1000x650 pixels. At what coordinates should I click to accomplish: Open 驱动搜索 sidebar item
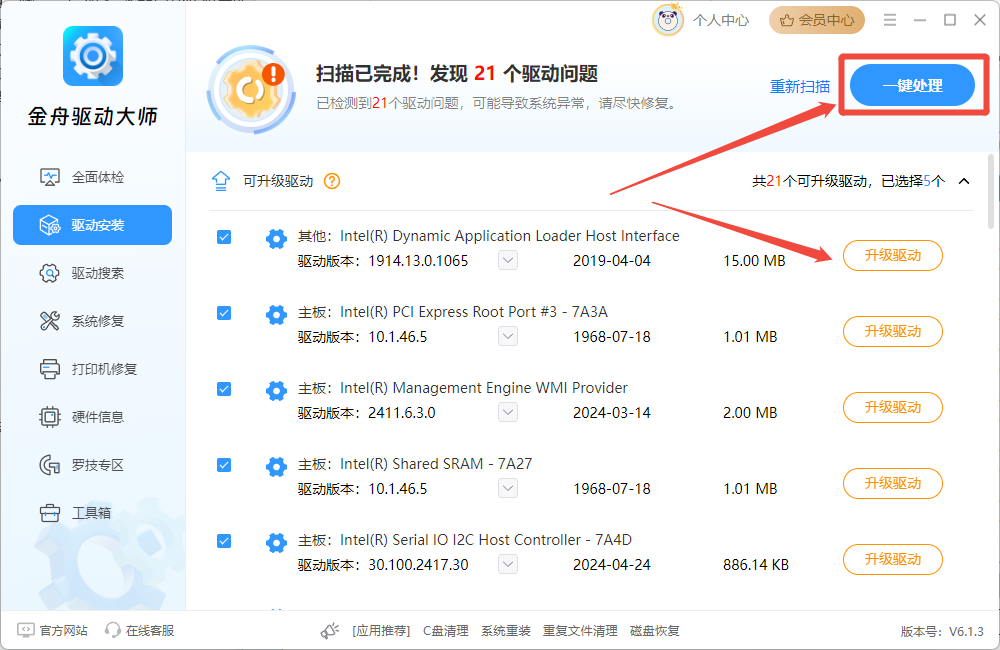click(92, 273)
